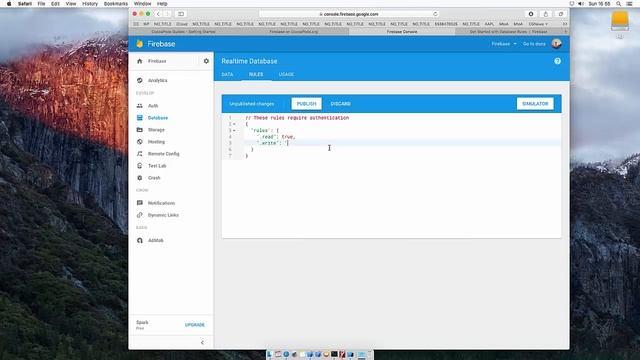Image resolution: width=640 pixels, height=360 pixels.
Task: Click the Firebase flame logo
Action: 140,44
